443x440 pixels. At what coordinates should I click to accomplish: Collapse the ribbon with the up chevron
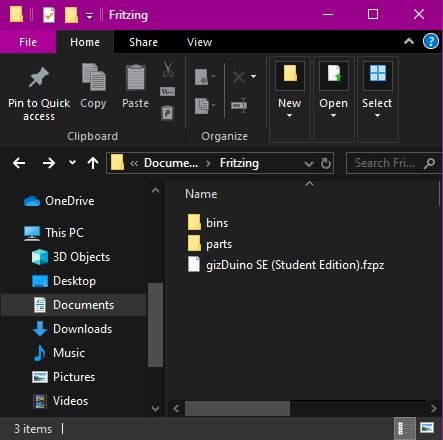pyautogui.click(x=409, y=42)
